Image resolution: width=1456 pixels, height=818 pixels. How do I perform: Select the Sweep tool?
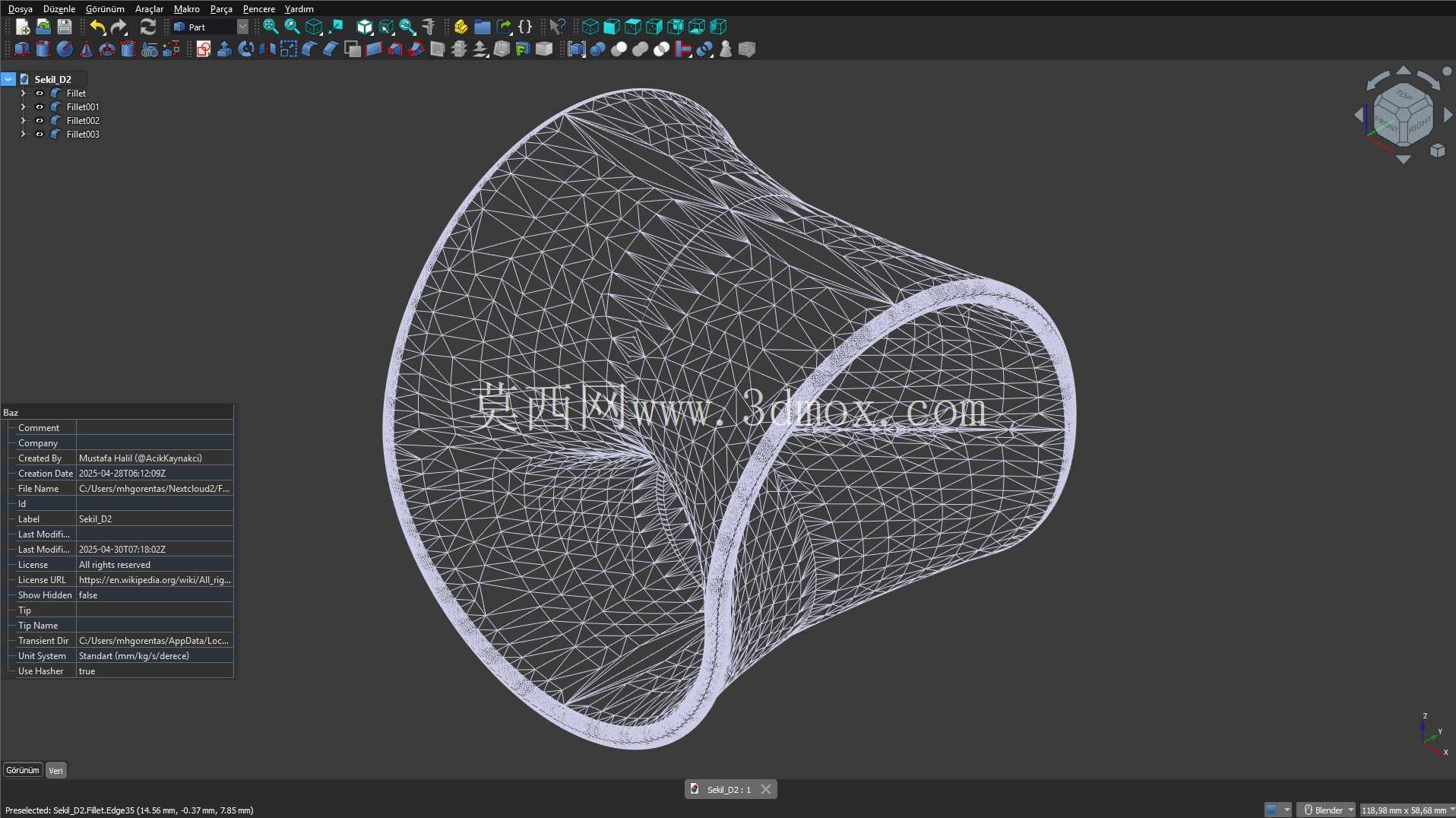click(416, 49)
